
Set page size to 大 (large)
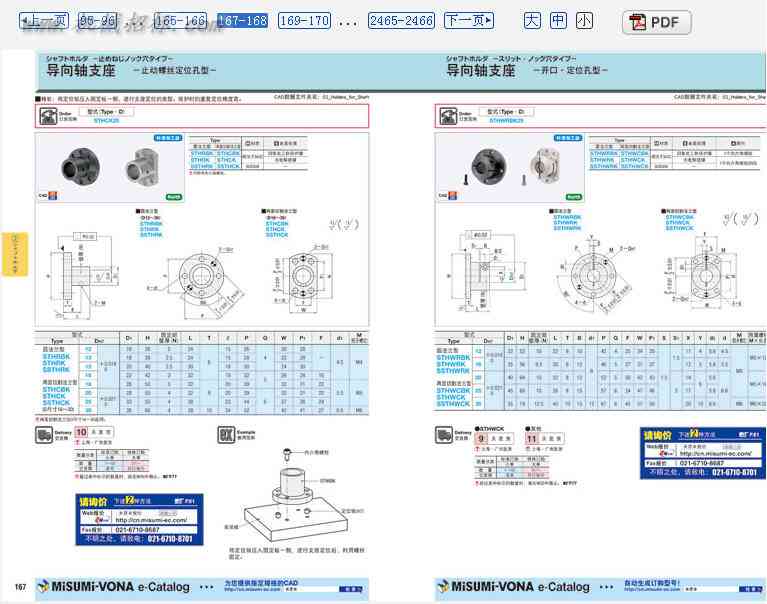click(532, 21)
